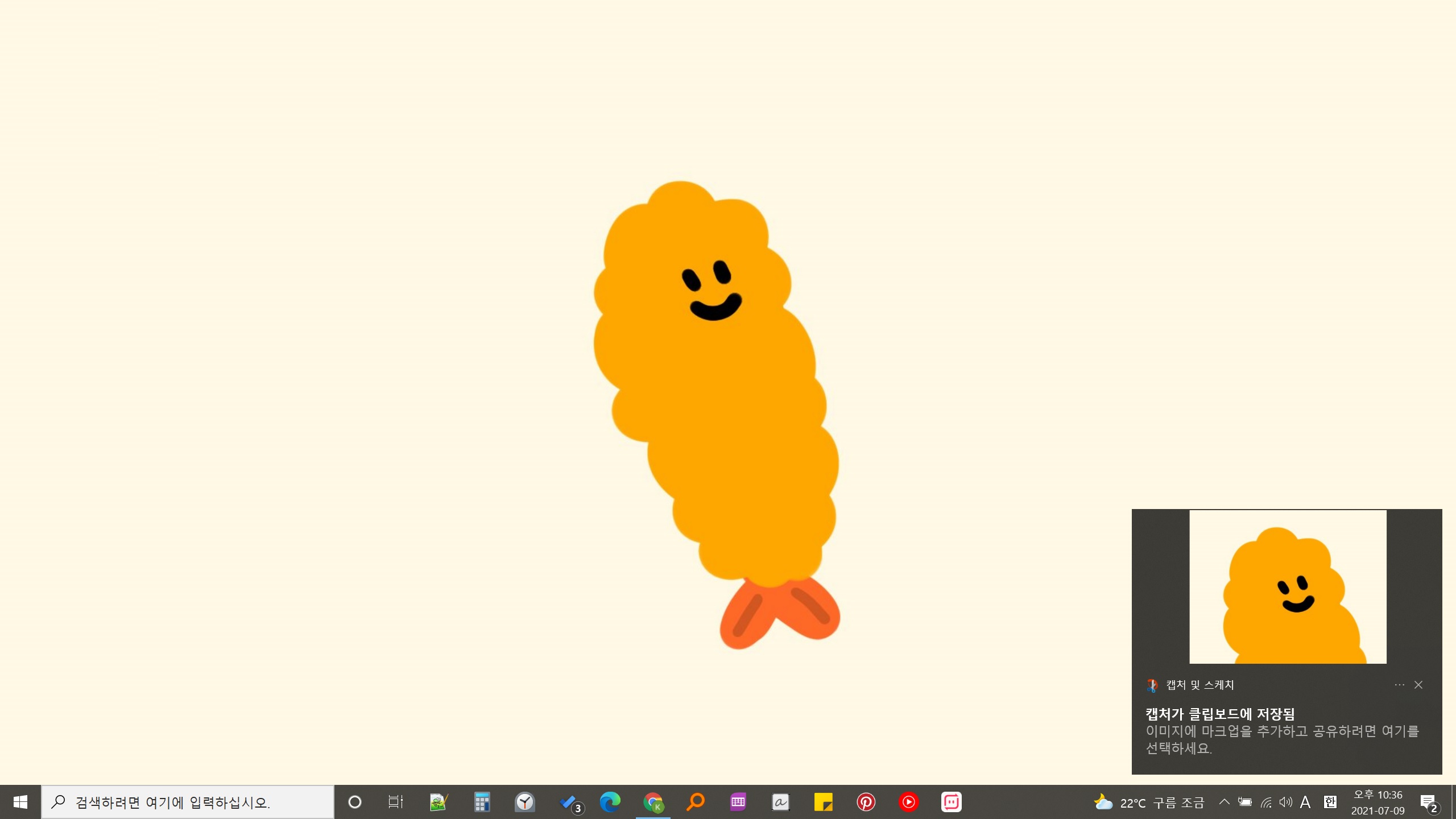Open the Windows Start menu
Screen dimensions: 1456x819
20,802
